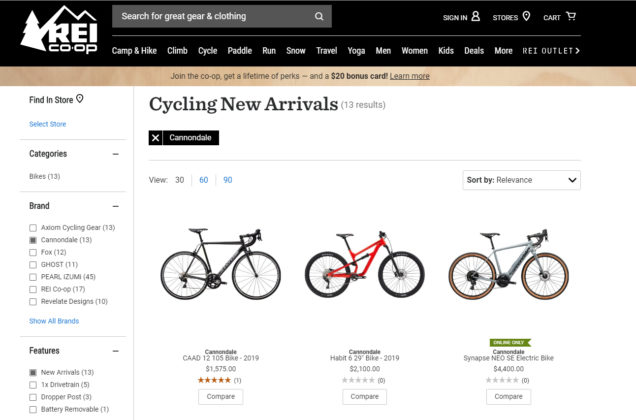
Task: Open the Camp & Hike menu
Action: click(x=134, y=50)
